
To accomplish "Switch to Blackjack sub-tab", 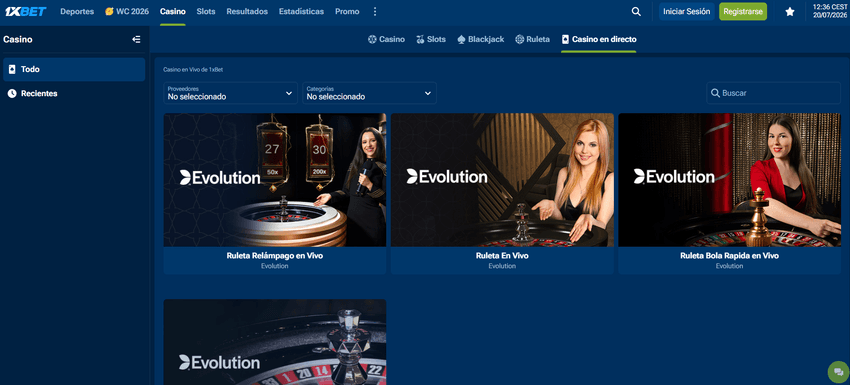I will [x=481, y=40].
